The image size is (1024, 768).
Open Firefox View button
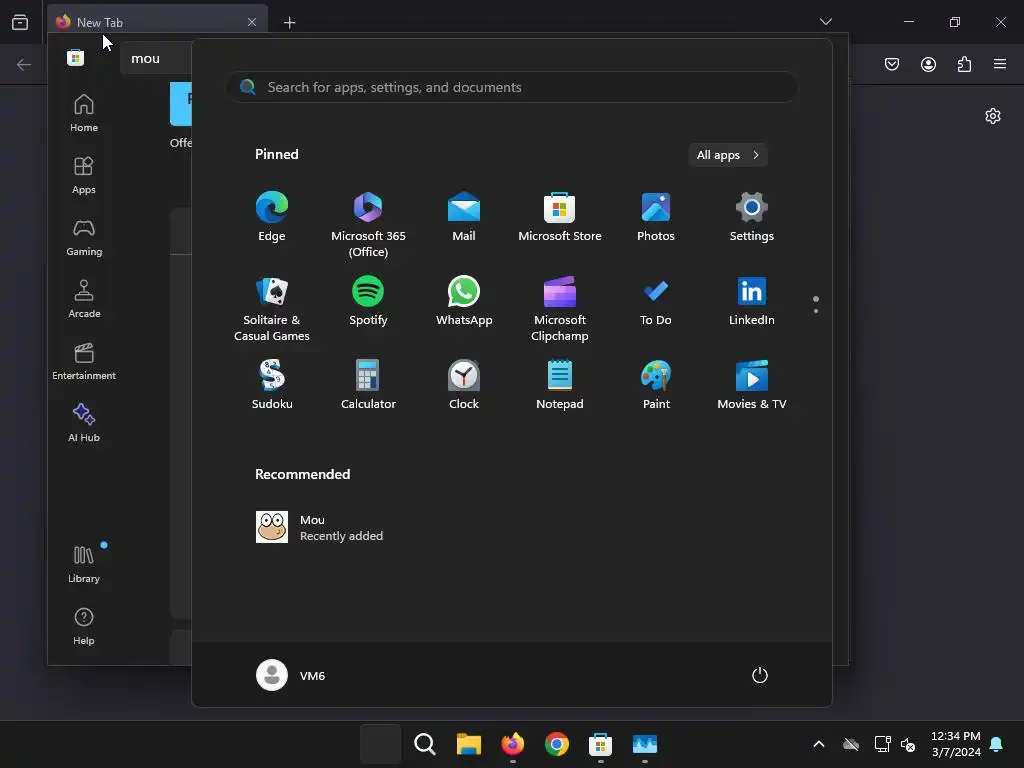[20, 22]
